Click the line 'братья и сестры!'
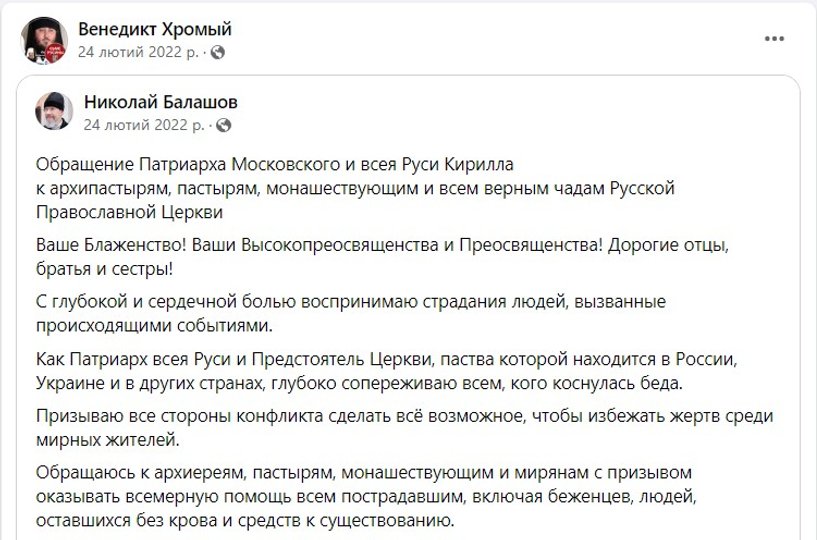 coord(104,268)
